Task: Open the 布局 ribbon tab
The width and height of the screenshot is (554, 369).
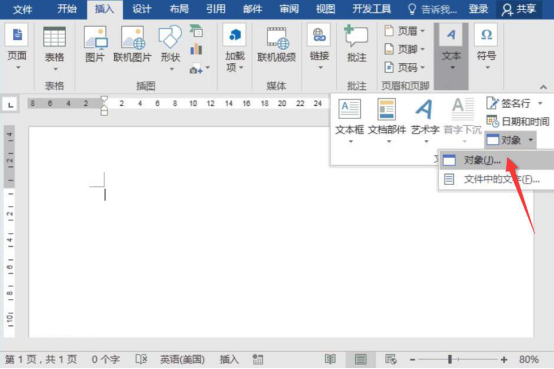Action: point(179,9)
